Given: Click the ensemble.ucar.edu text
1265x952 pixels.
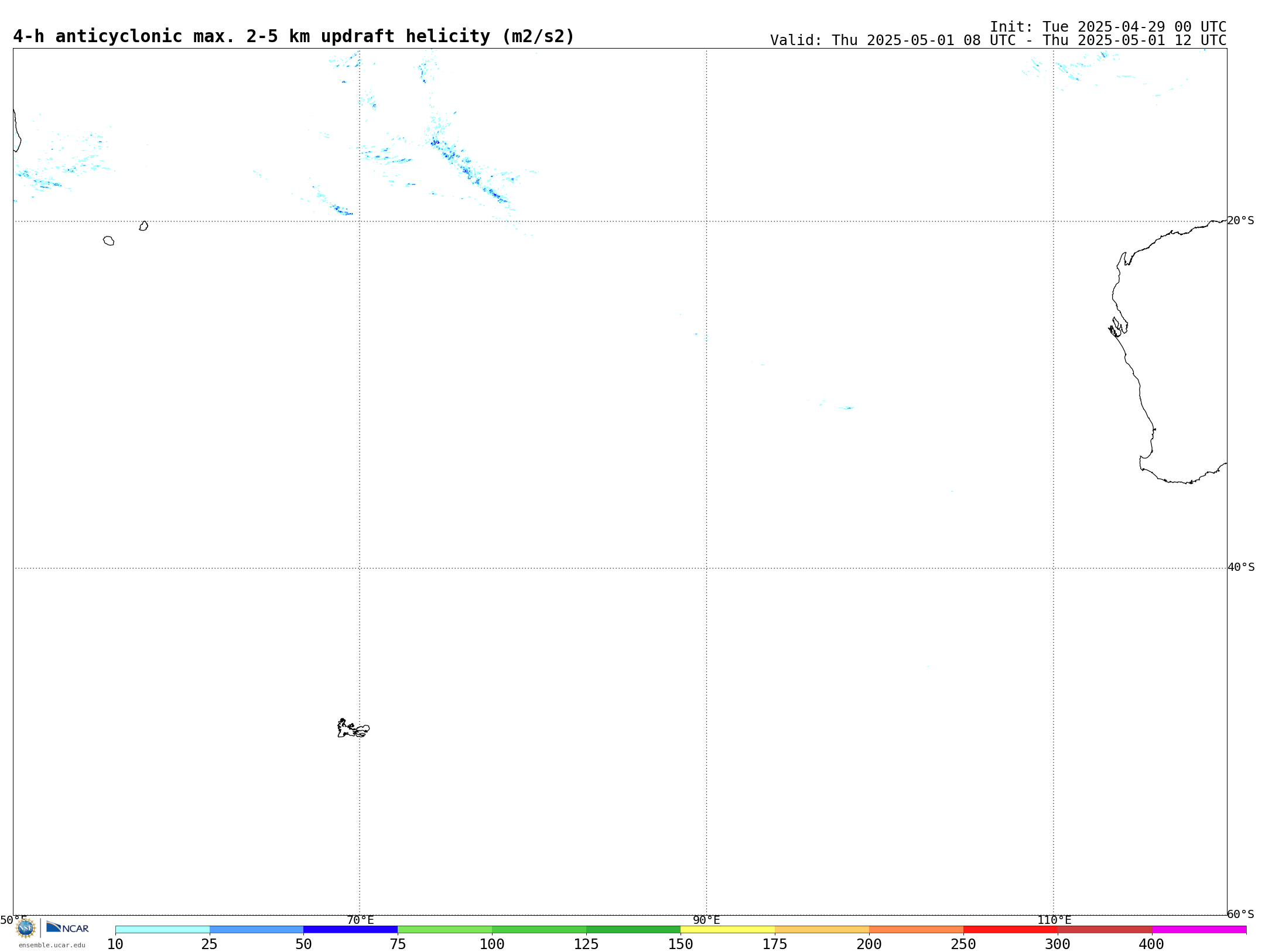Looking at the screenshot, I should coord(52,945).
